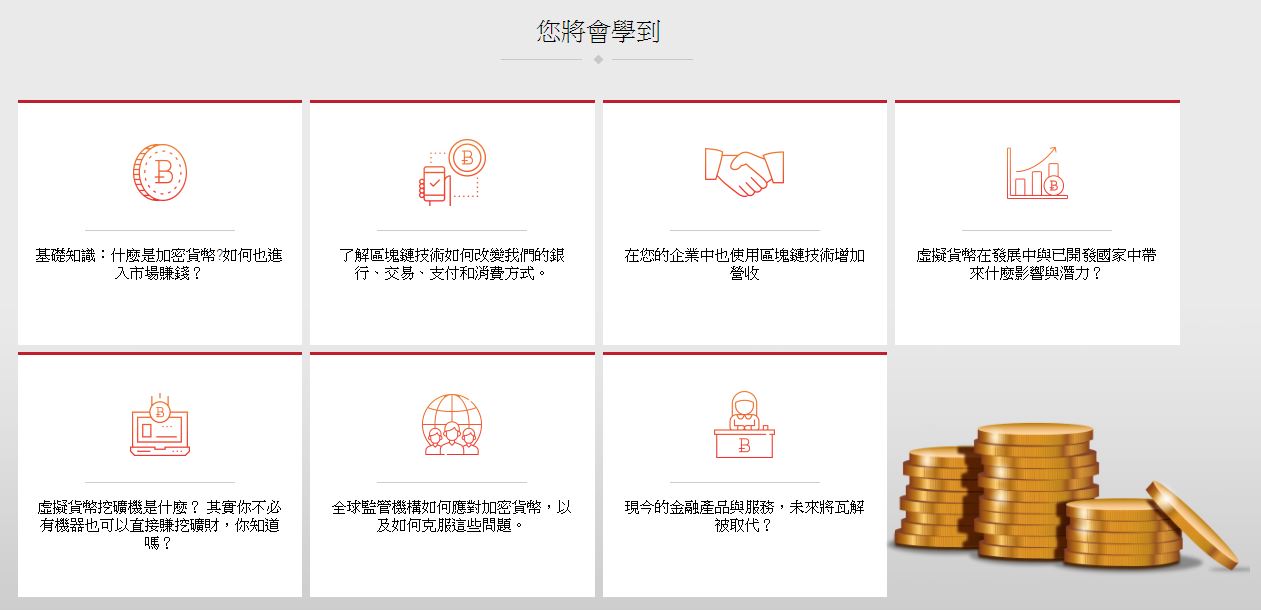Screen dimensions: 1261x610
Task: Click the 了解區塊鏈技術 blockchain banking text
Action: 452,264
